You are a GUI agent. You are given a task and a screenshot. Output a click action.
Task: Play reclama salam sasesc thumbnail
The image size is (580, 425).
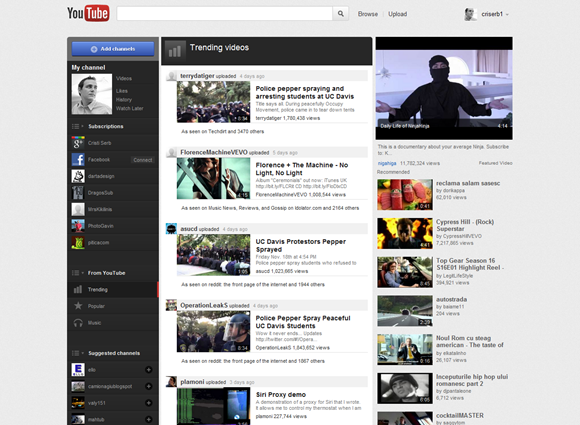(x=405, y=195)
